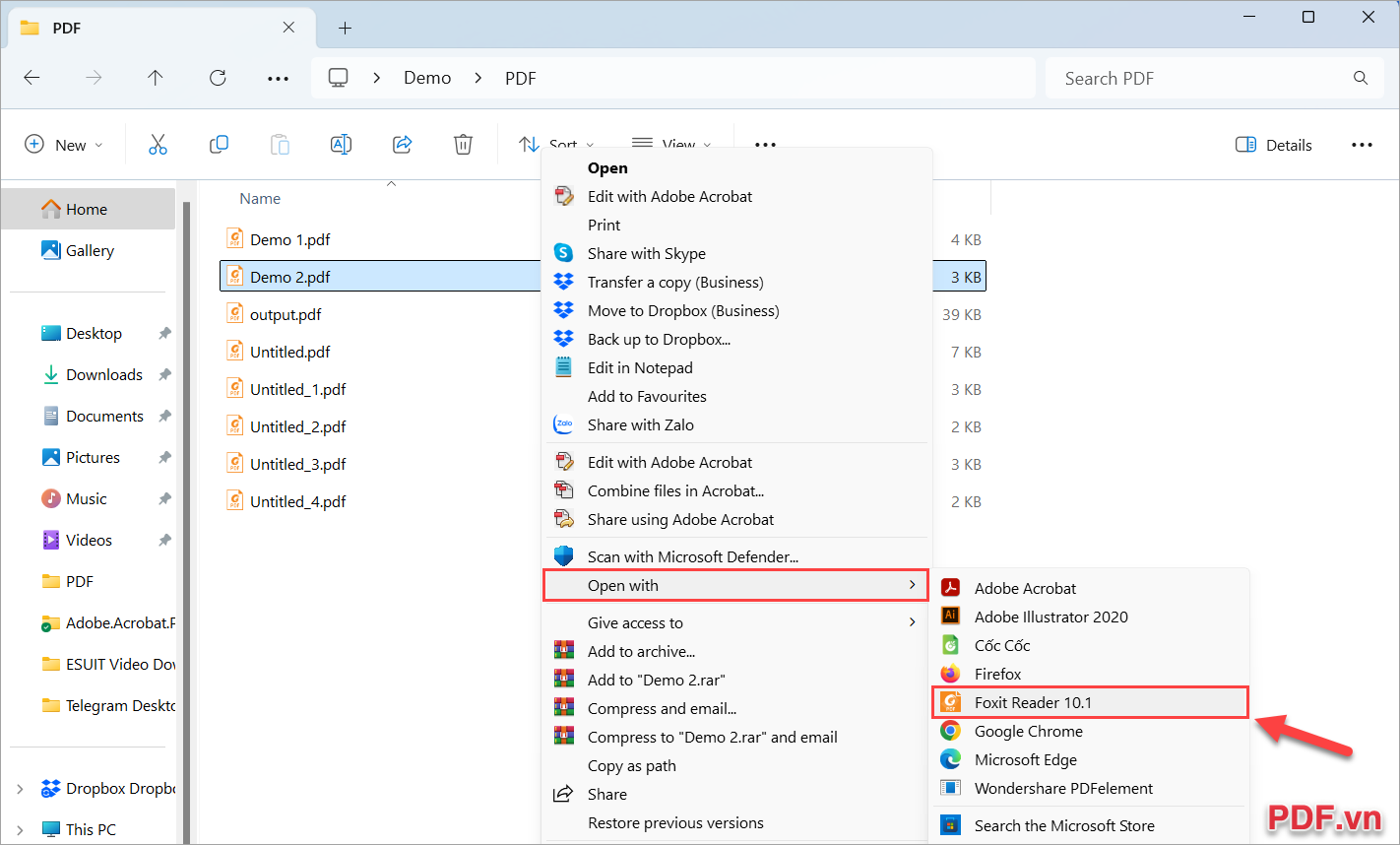Screen dimensions: 1400x845
Task: Click the Name column header
Action: coord(260,198)
